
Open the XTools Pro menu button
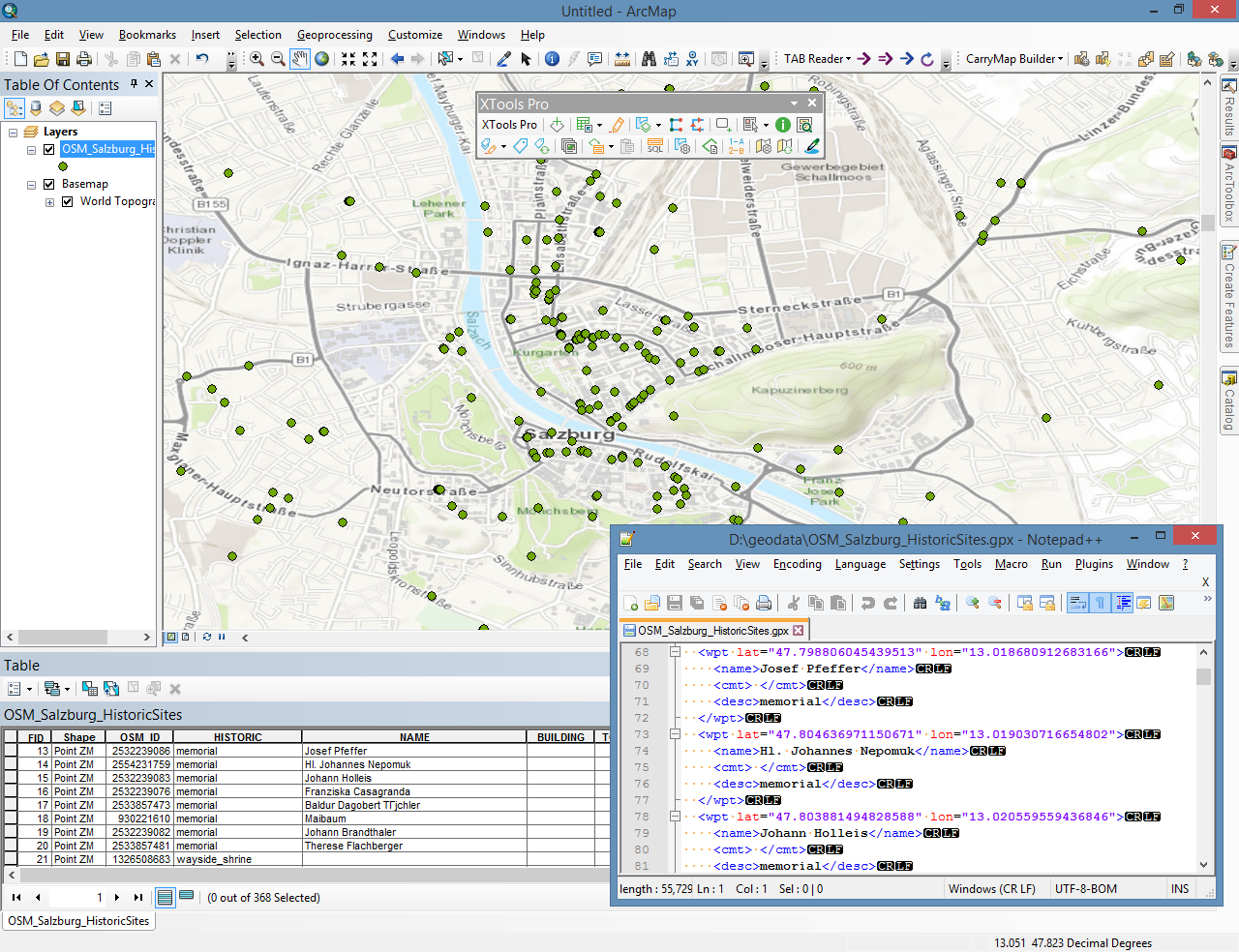(509, 125)
